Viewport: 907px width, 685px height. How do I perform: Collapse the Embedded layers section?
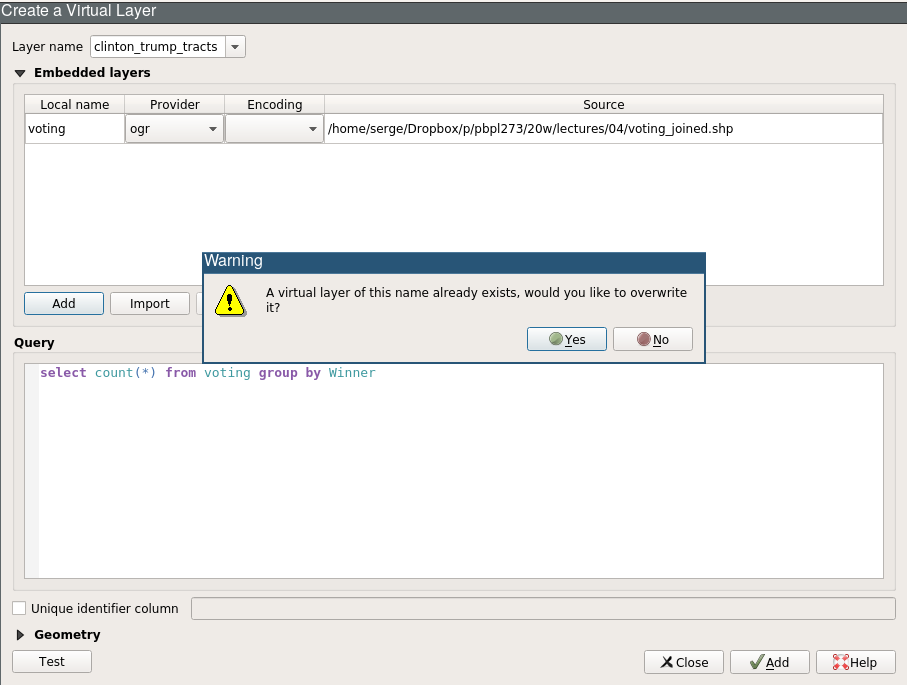[20, 73]
